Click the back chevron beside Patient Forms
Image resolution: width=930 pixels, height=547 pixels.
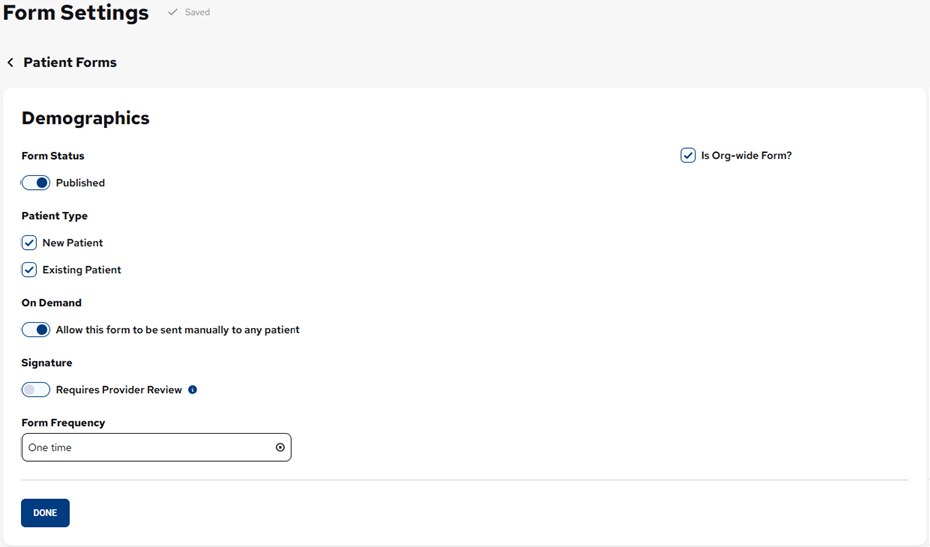pos(11,63)
